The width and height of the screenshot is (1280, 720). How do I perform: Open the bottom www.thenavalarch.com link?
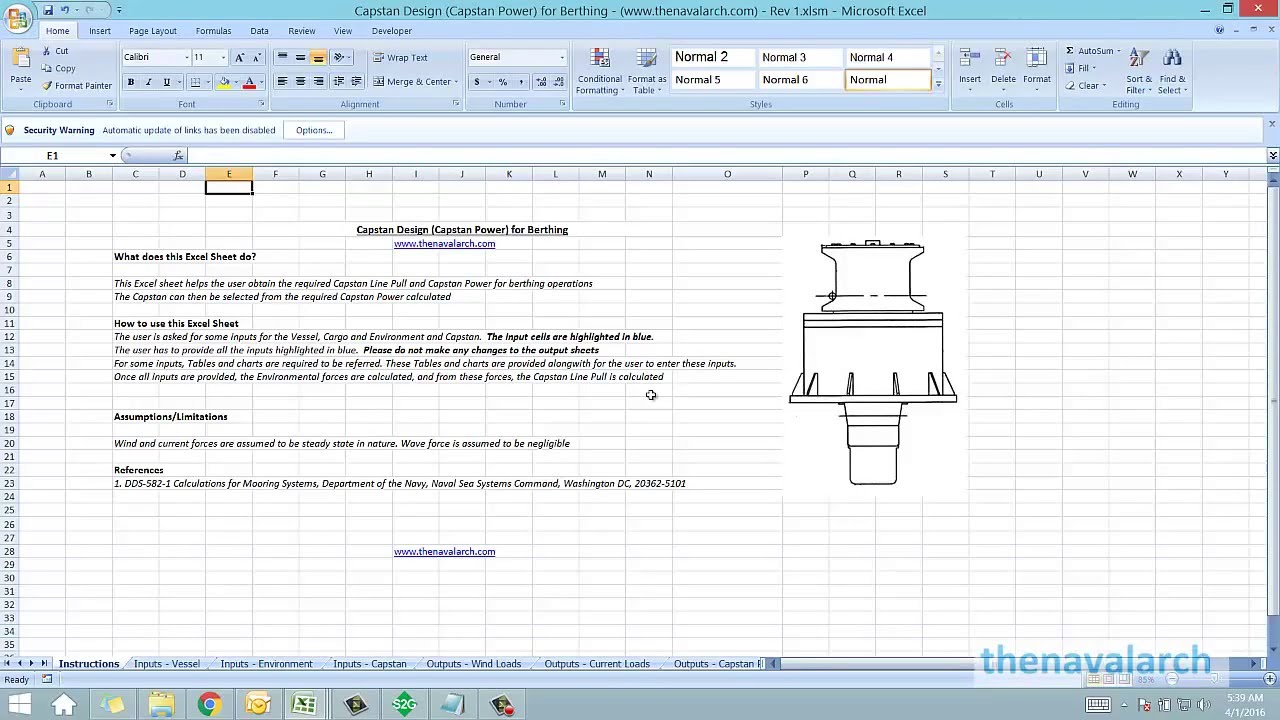coord(444,552)
